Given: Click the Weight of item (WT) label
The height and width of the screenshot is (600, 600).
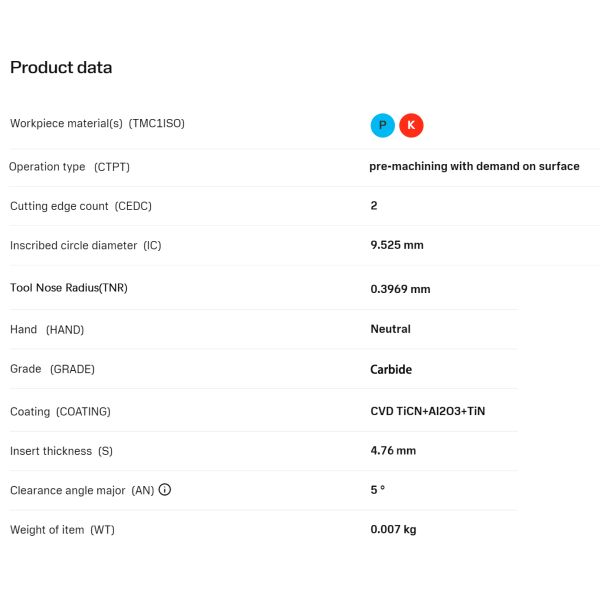Looking at the screenshot, I should (x=62, y=530).
